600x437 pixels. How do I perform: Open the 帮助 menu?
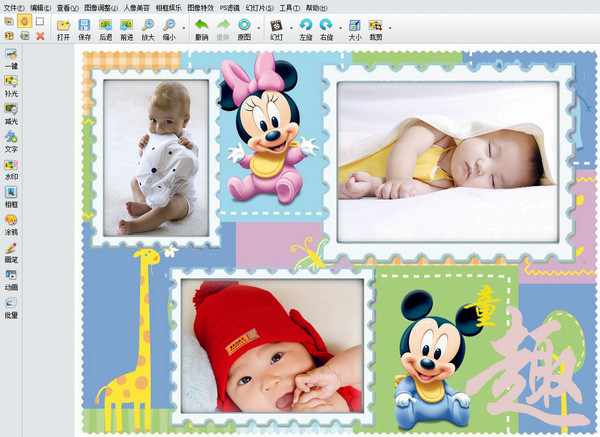point(316,8)
